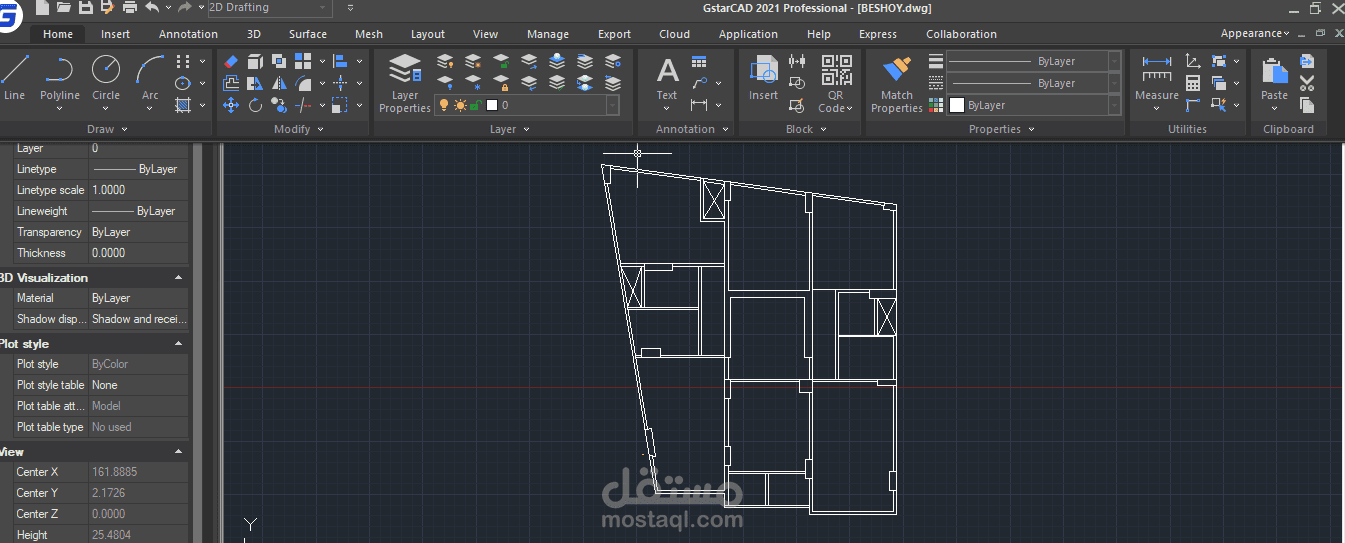Viewport: 1345px width, 543px height.
Task: Open the QR Code tool
Action: click(836, 83)
